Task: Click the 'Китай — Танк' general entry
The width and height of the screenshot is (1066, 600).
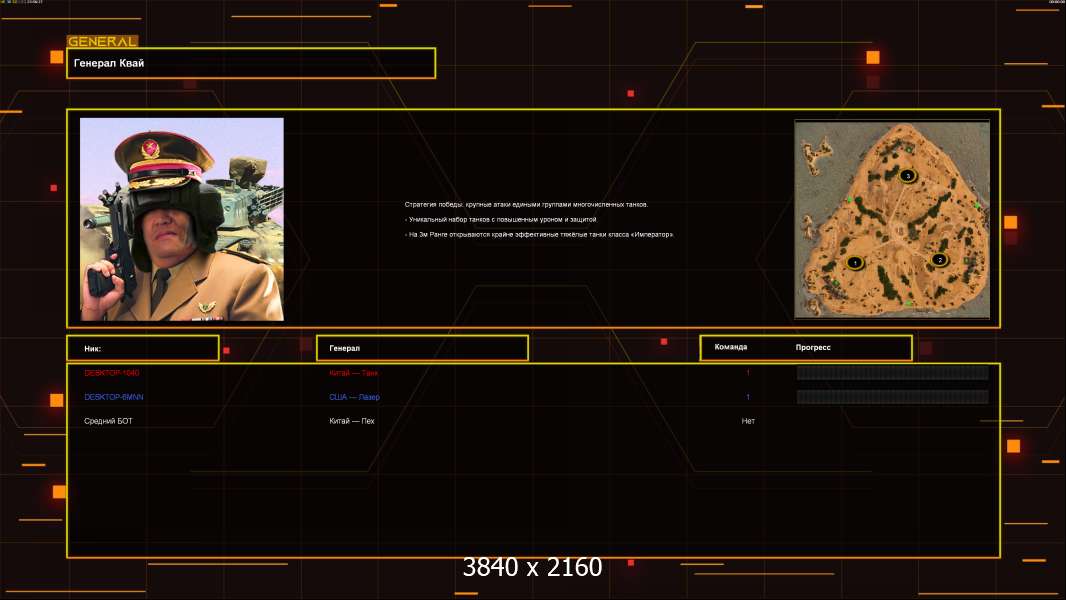Action: [354, 373]
